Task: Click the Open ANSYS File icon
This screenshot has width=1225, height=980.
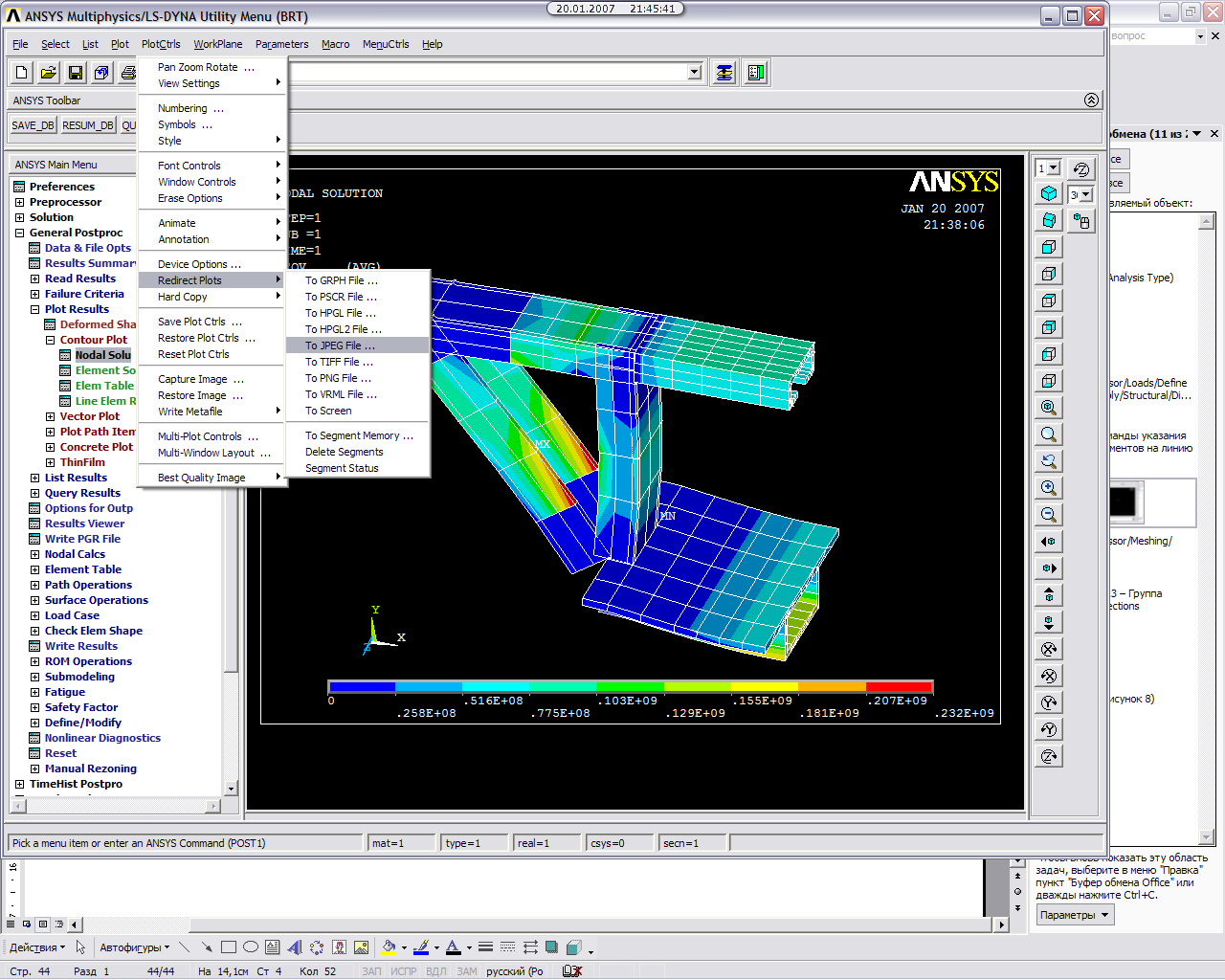Action: (x=49, y=72)
